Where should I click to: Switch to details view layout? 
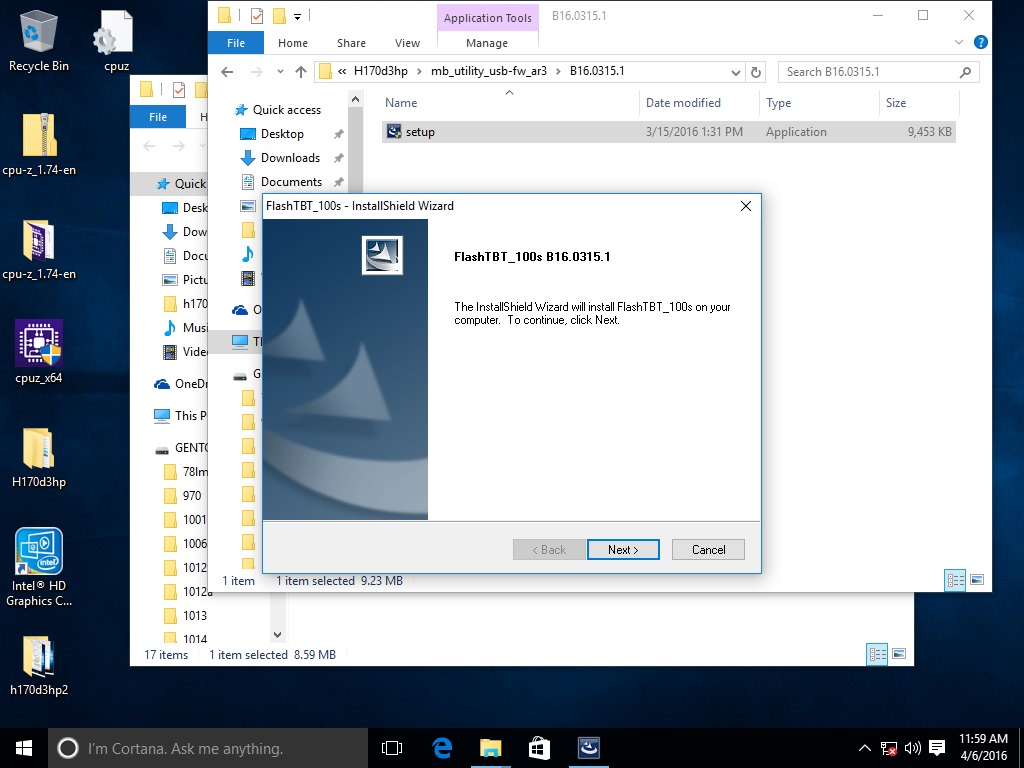click(x=955, y=580)
